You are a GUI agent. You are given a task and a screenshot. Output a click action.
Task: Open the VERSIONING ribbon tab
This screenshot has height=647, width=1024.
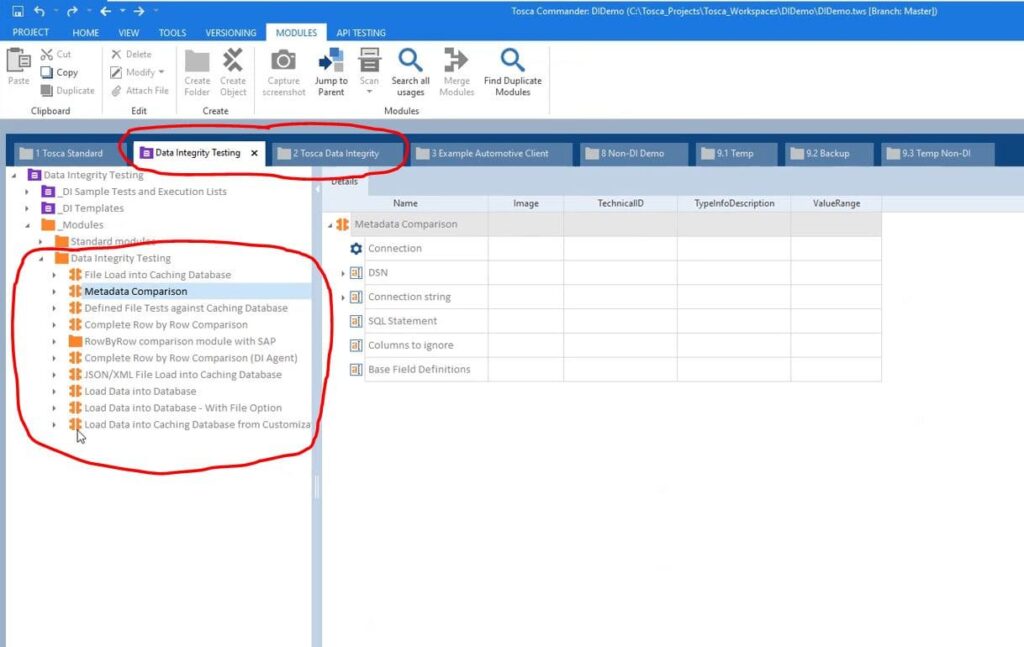coord(231,33)
